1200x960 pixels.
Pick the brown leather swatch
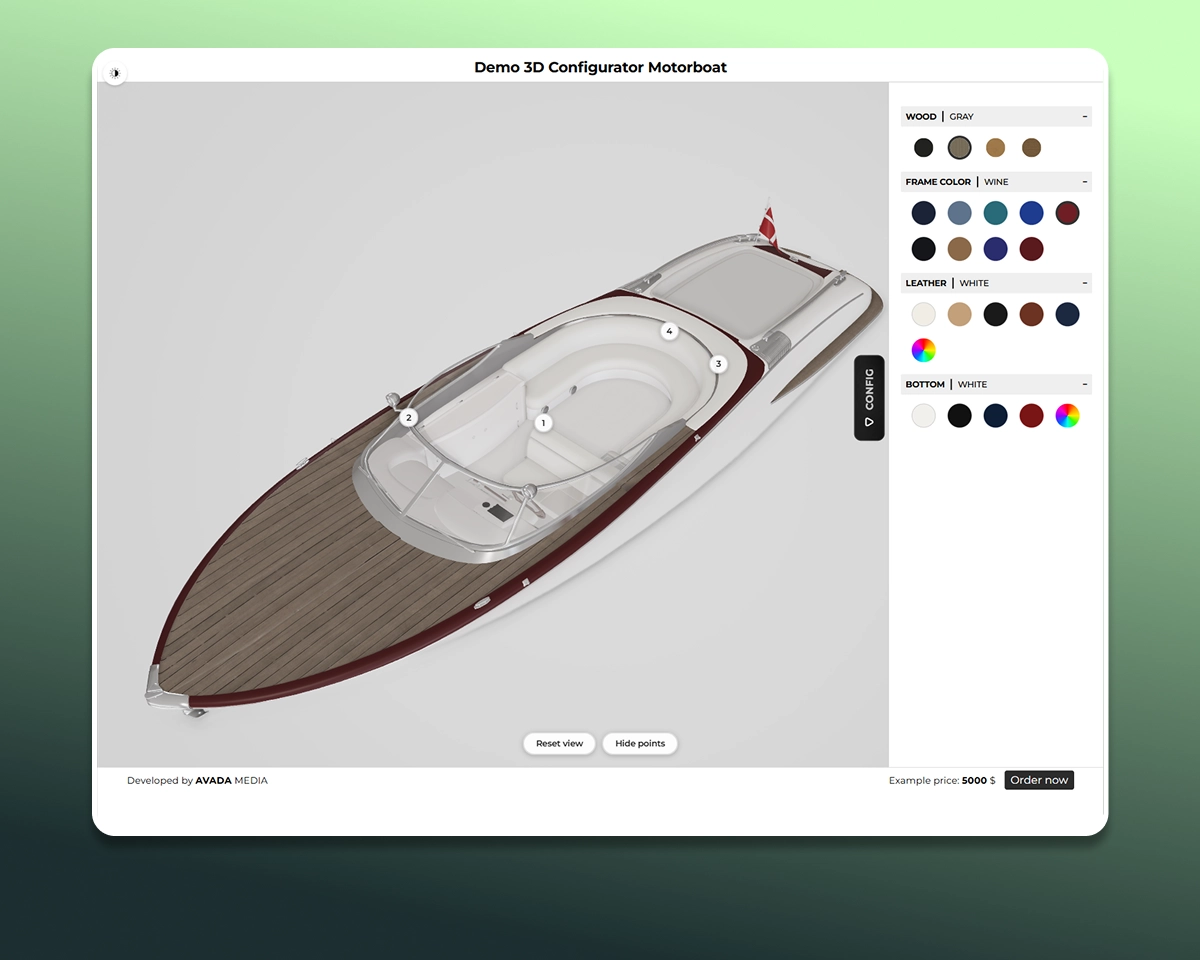tap(1032, 314)
